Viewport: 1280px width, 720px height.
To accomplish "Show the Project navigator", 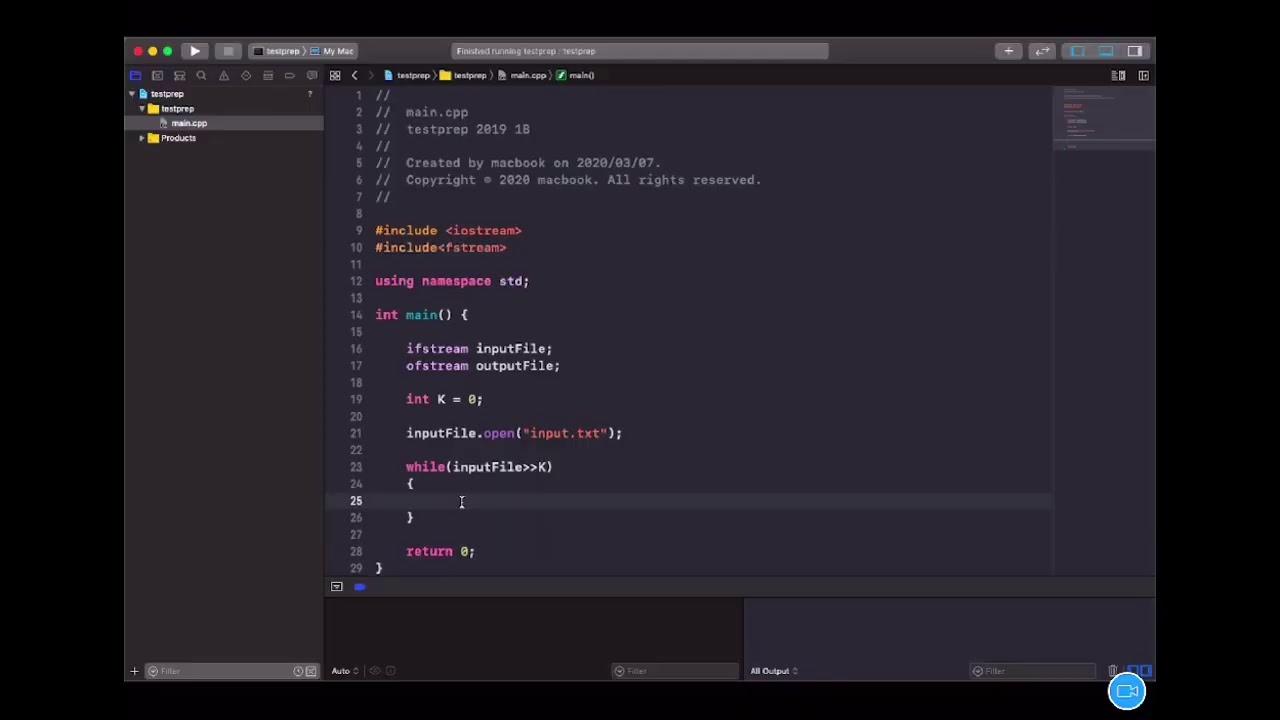I will tap(135, 75).
